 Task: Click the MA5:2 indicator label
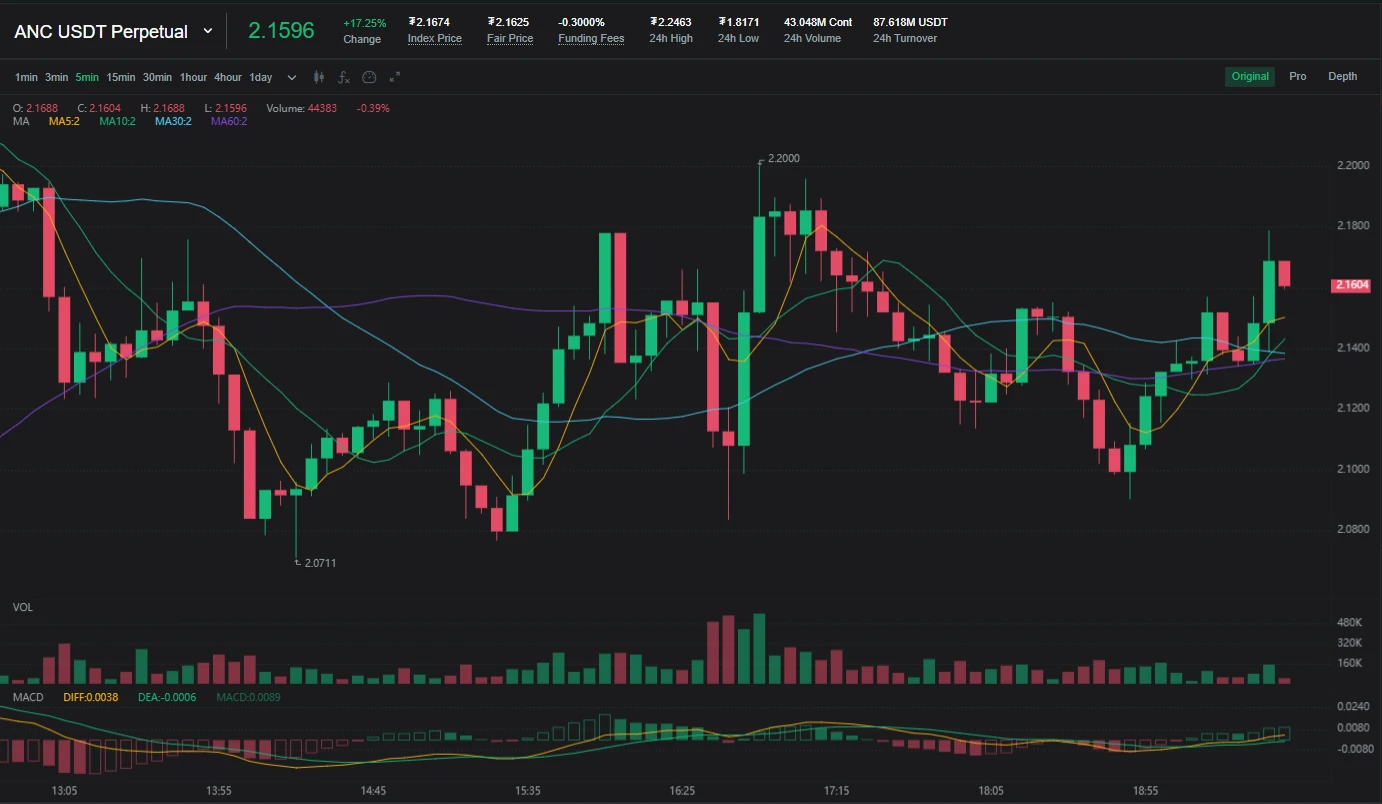[64, 121]
